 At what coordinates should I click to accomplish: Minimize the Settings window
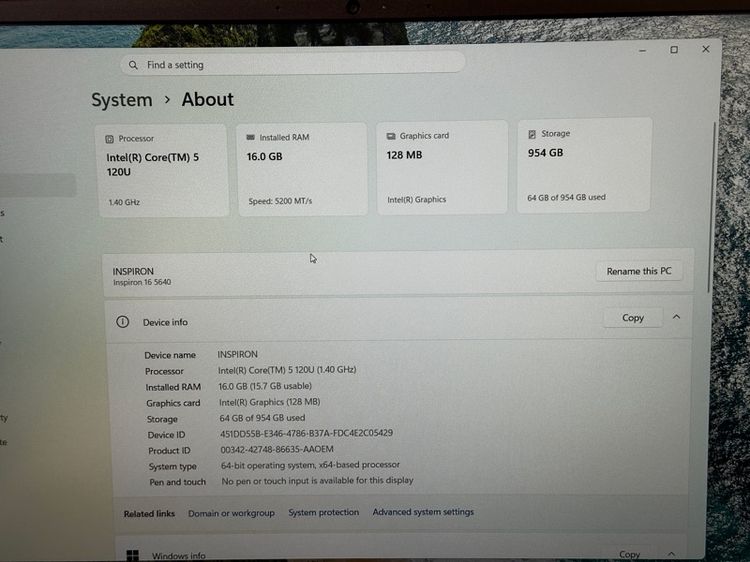click(x=642, y=50)
